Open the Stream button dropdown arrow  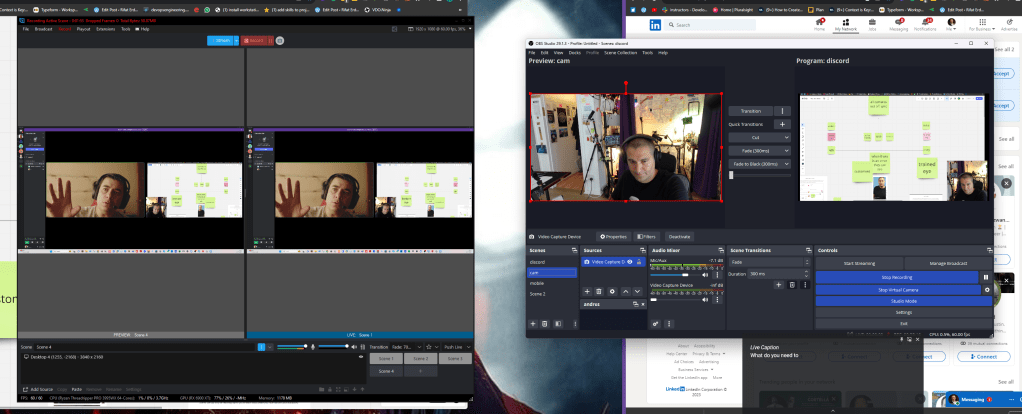(x=235, y=40)
